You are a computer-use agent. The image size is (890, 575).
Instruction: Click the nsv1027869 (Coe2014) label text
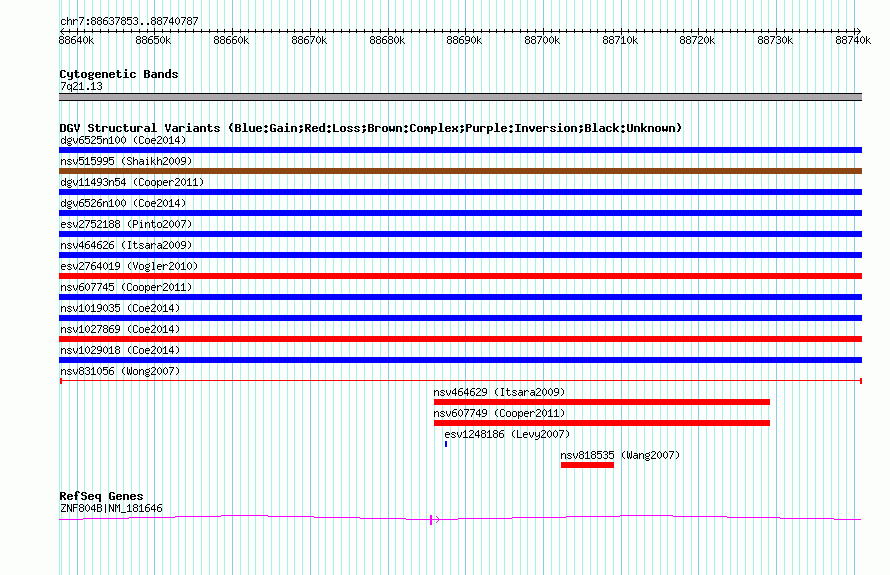coord(120,329)
